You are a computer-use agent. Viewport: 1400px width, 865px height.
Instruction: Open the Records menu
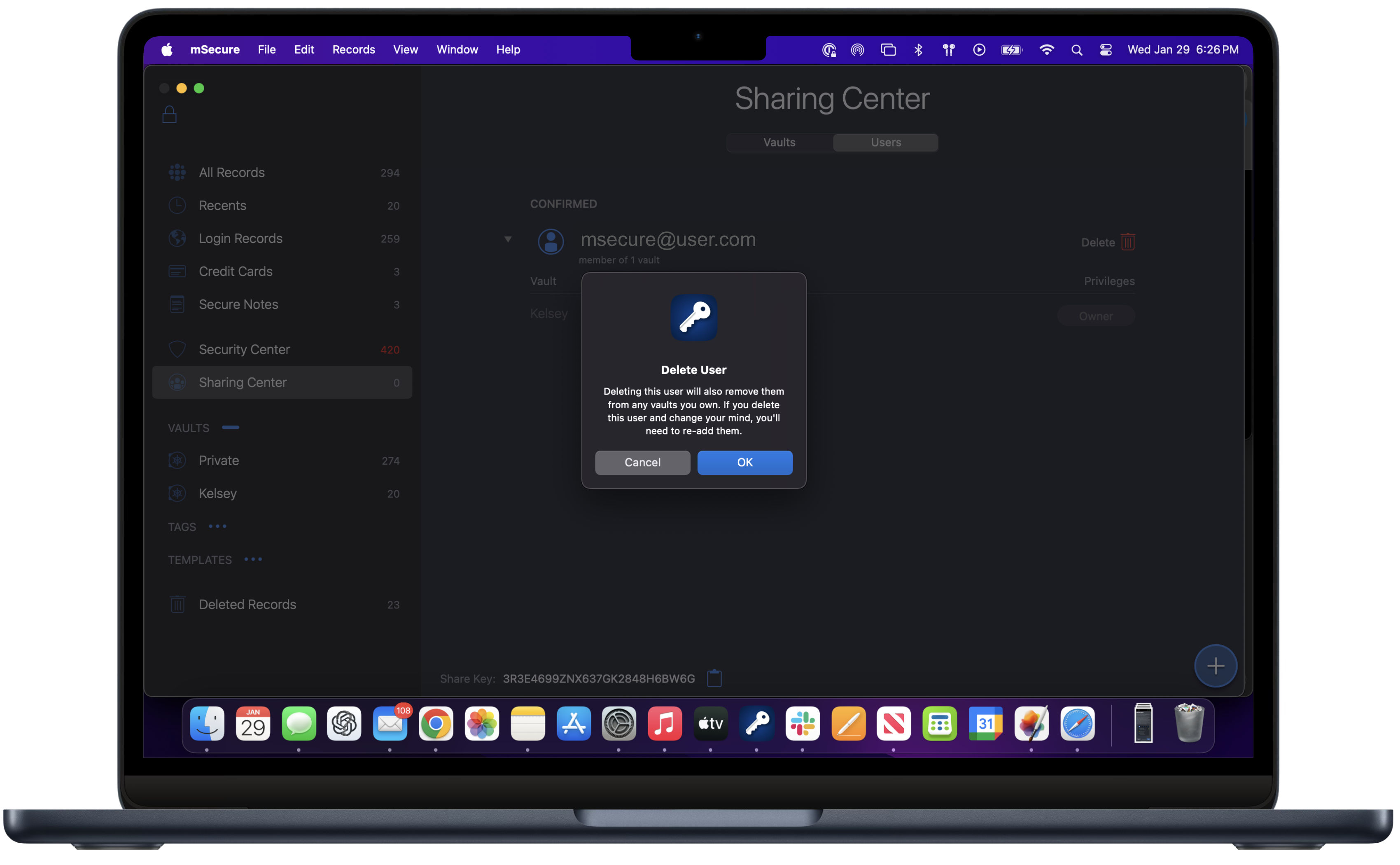[353, 50]
